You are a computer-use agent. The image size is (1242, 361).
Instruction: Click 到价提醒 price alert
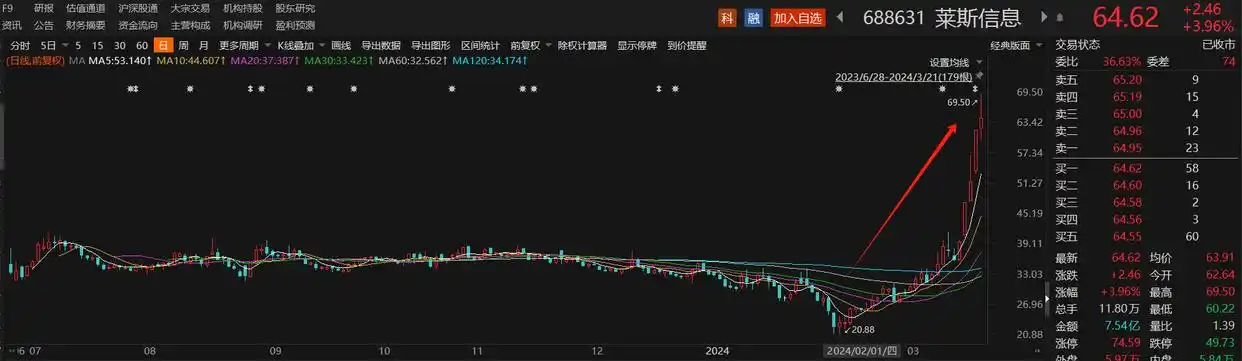686,46
